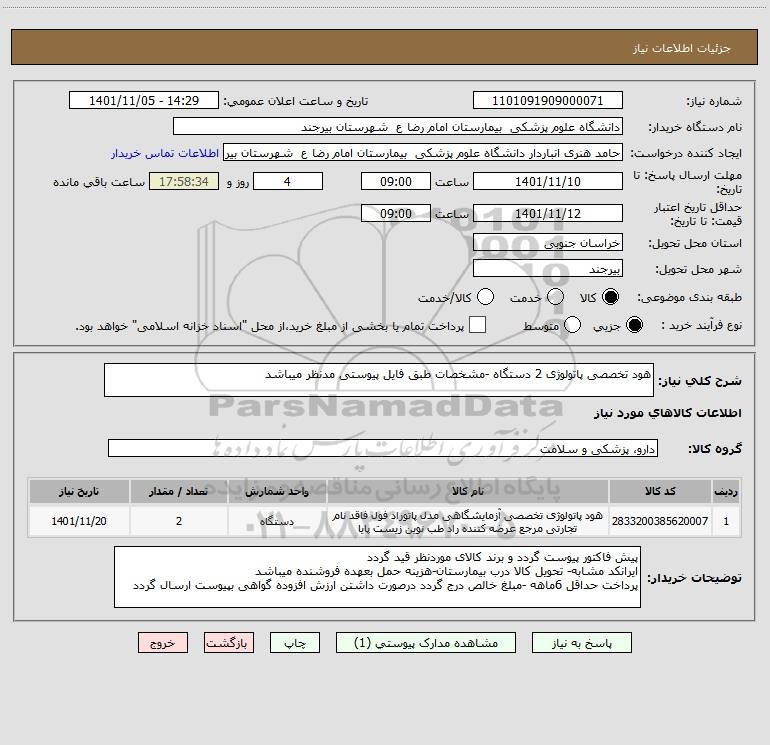Viewport: 770px width, 745px height.
Task: Click the row number 1 cell
Action: 726,521
